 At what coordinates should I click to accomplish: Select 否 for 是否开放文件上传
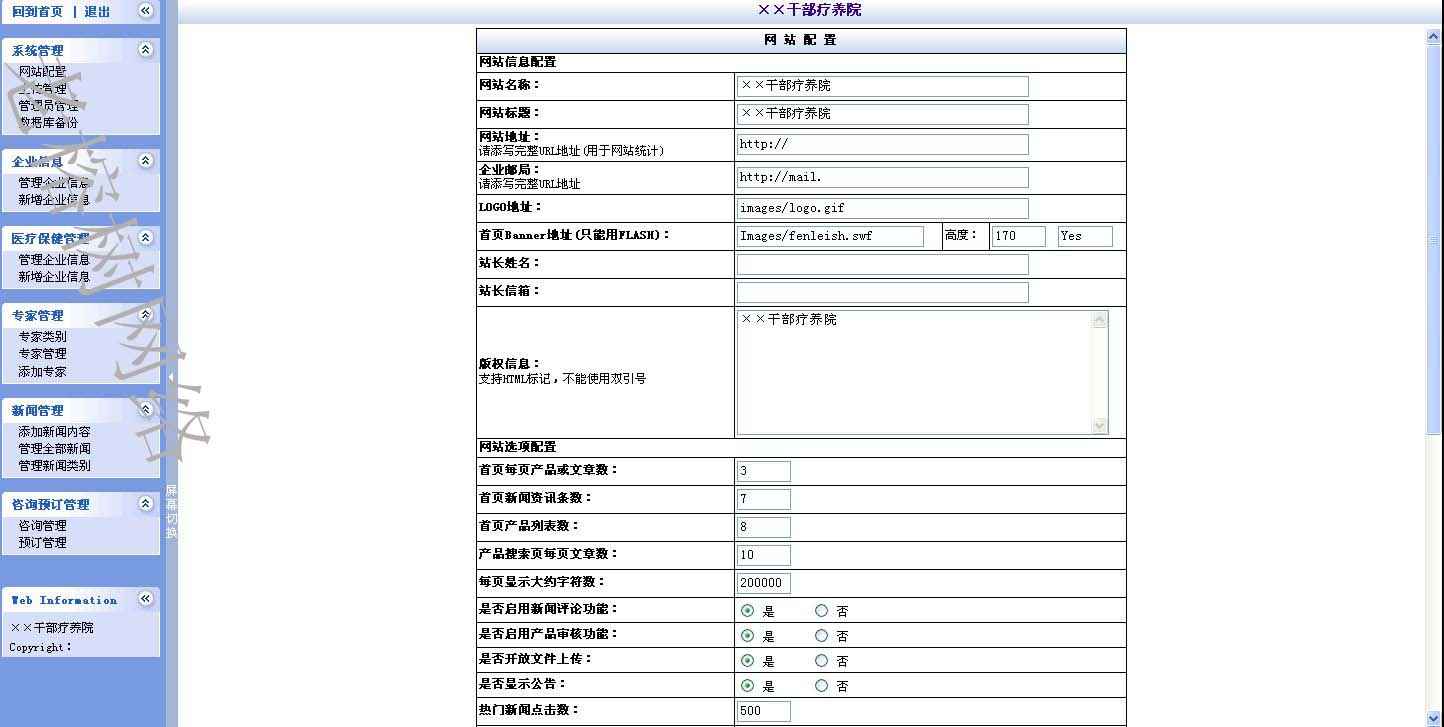pyautogui.click(x=821, y=661)
